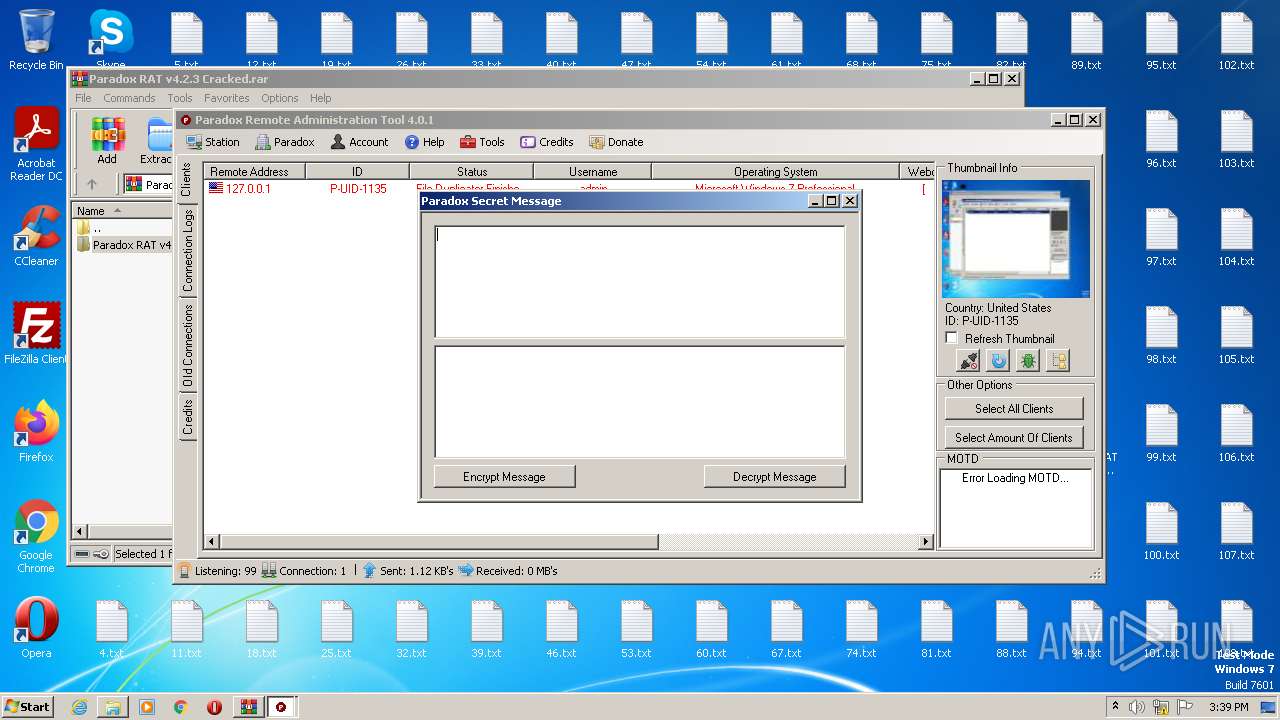The image size is (1280, 720).
Task: Click the Name column header in WinRAR
Action: 122,211
